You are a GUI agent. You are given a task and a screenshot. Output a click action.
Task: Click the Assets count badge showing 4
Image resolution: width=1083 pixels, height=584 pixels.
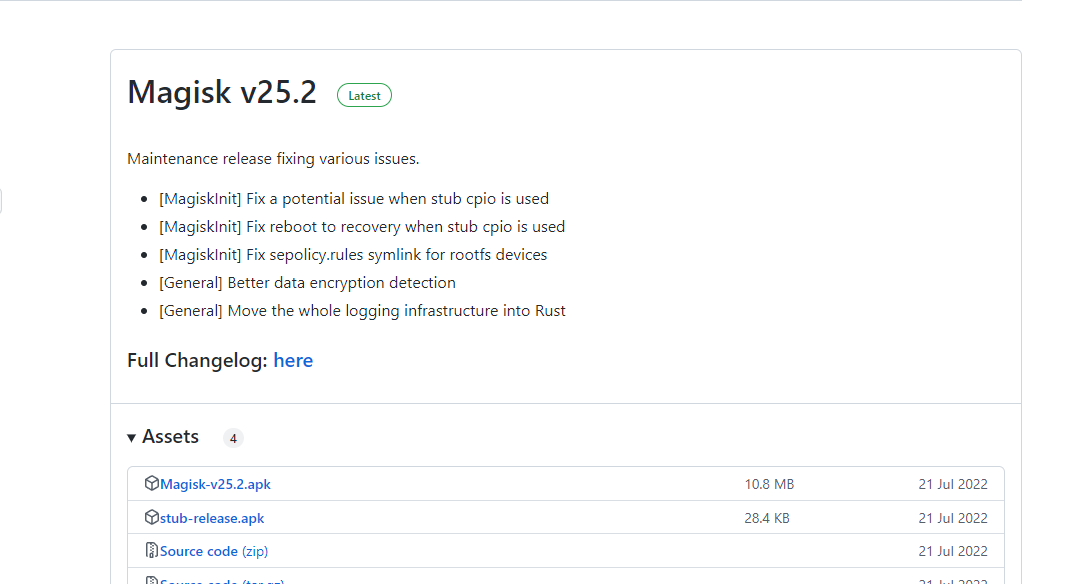tap(233, 438)
